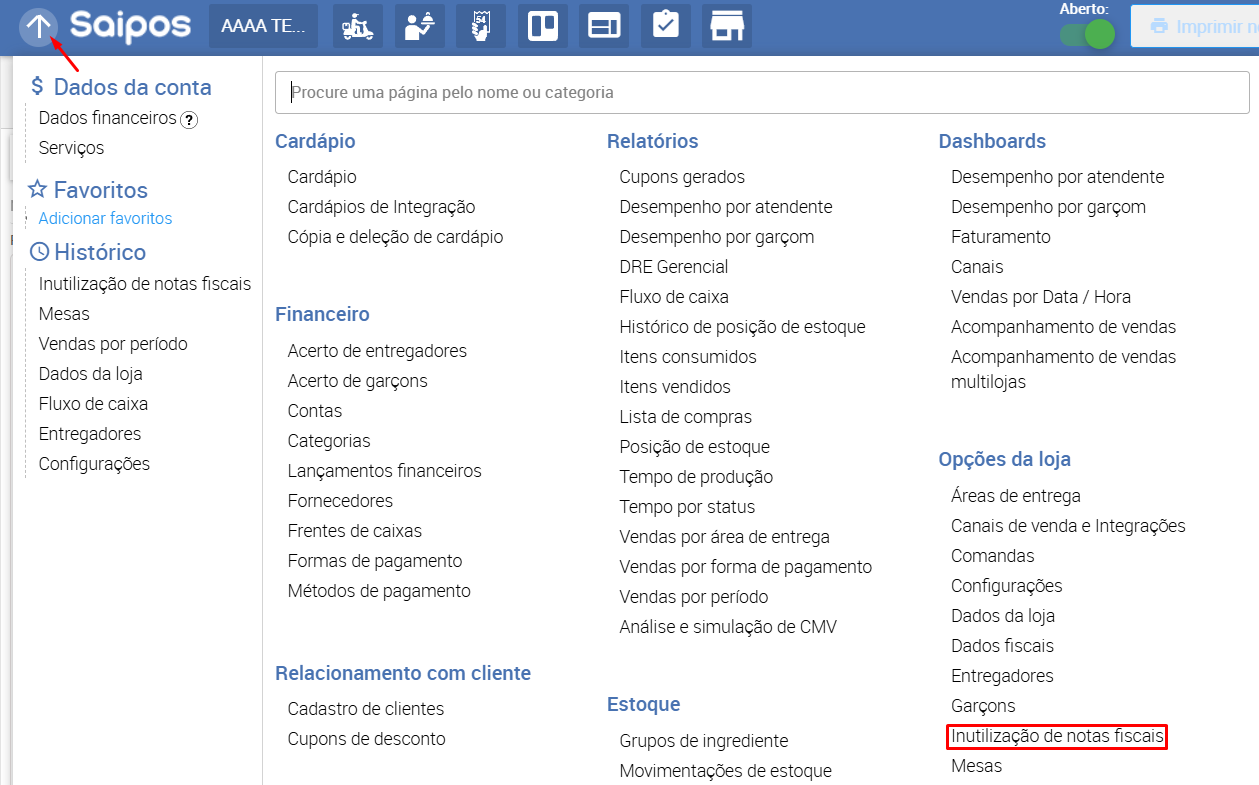Open the AAAA TE... store selector

click(x=263, y=27)
